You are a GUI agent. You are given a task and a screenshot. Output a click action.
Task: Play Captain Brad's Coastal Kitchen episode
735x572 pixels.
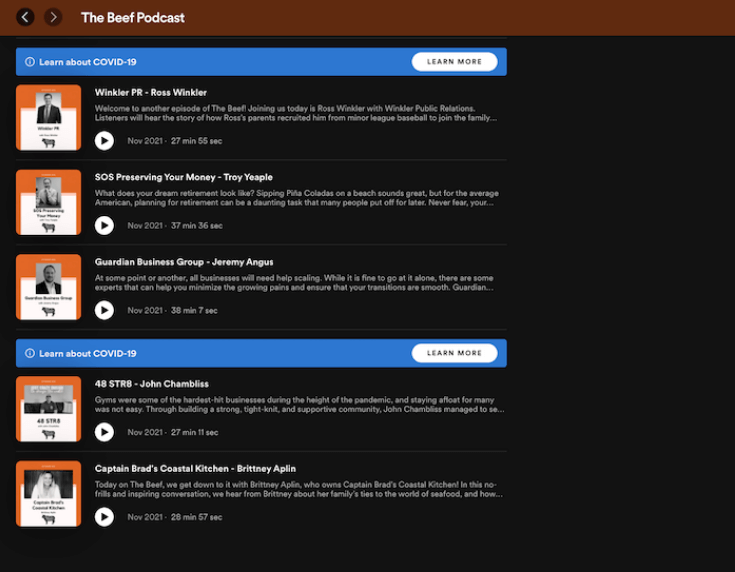104,517
